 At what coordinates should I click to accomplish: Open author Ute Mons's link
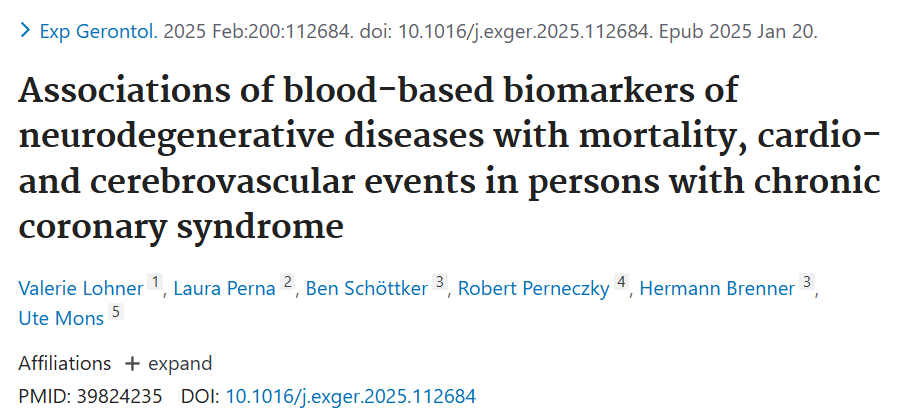point(61,318)
